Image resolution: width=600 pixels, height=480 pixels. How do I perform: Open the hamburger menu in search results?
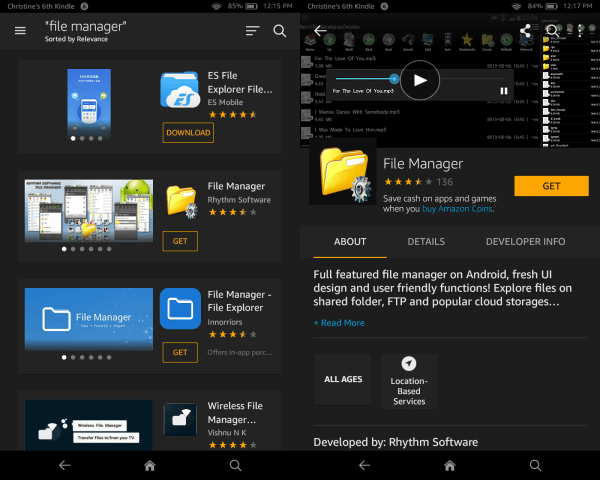click(x=20, y=31)
